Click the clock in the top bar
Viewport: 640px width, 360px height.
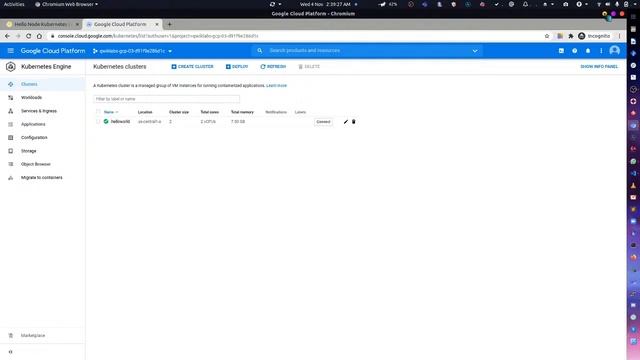point(325,4)
